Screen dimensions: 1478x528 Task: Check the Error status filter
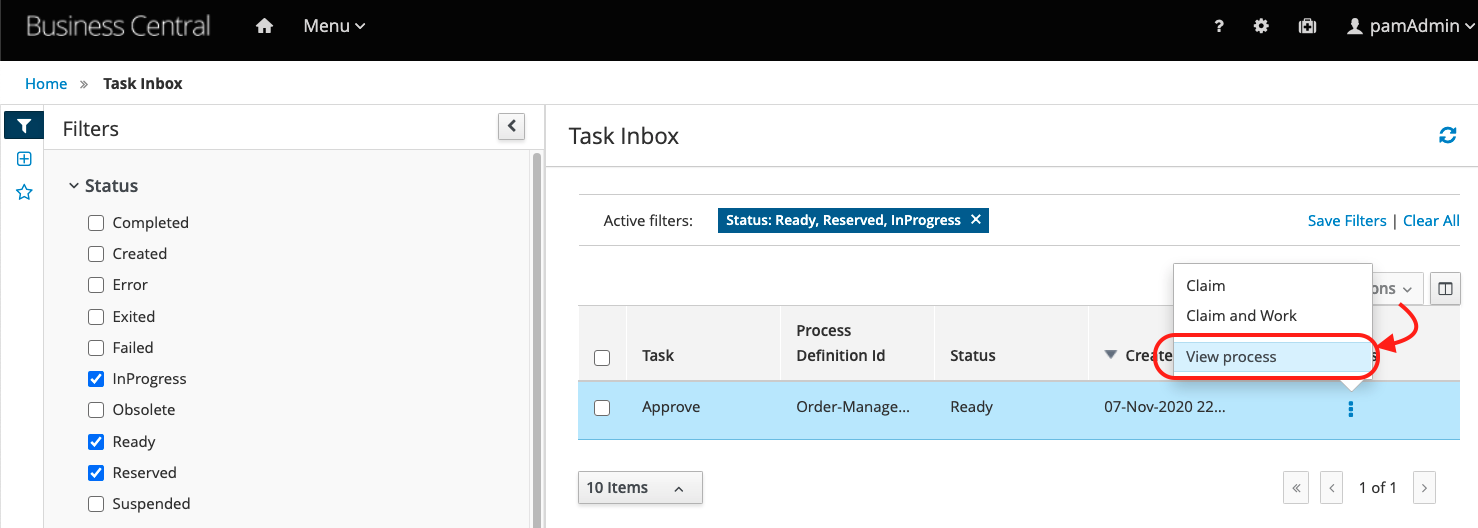(x=96, y=285)
